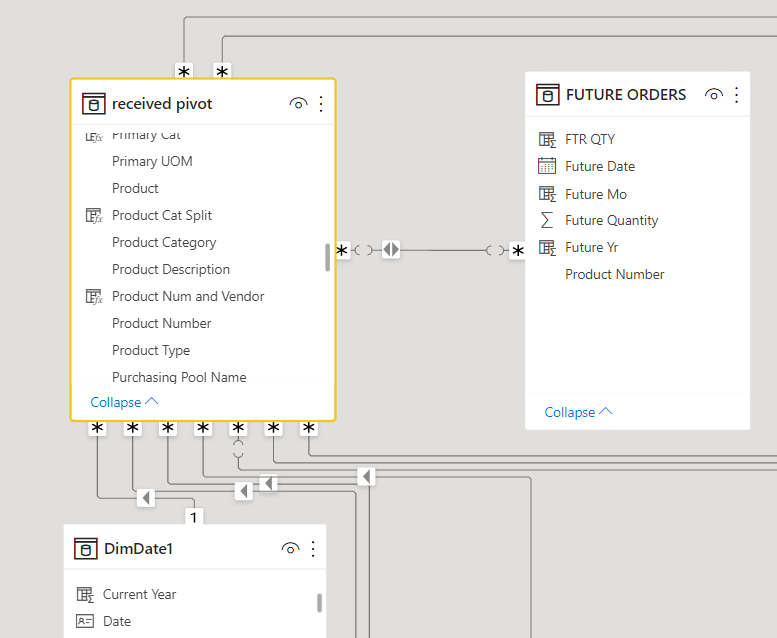777x638 pixels.
Task: Click the received pivot table title
Action: point(162,104)
